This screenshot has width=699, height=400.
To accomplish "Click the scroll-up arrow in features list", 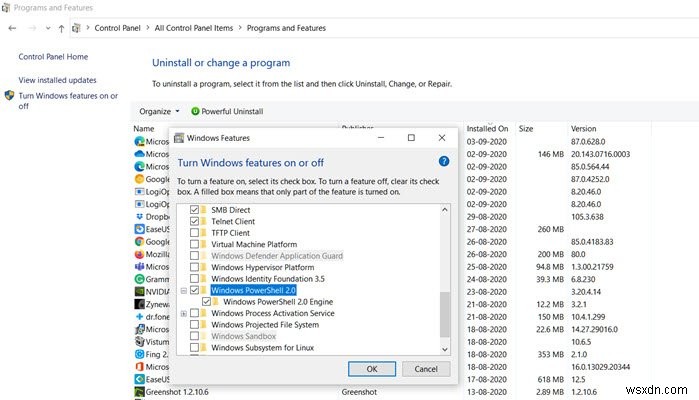I will point(444,210).
